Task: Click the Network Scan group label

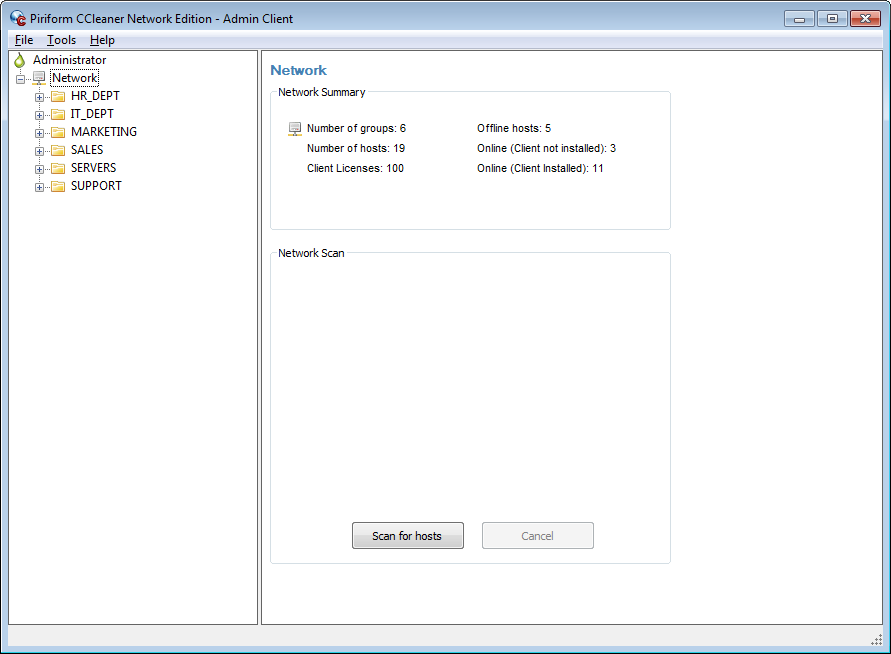Action: pyautogui.click(x=311, y=253)
